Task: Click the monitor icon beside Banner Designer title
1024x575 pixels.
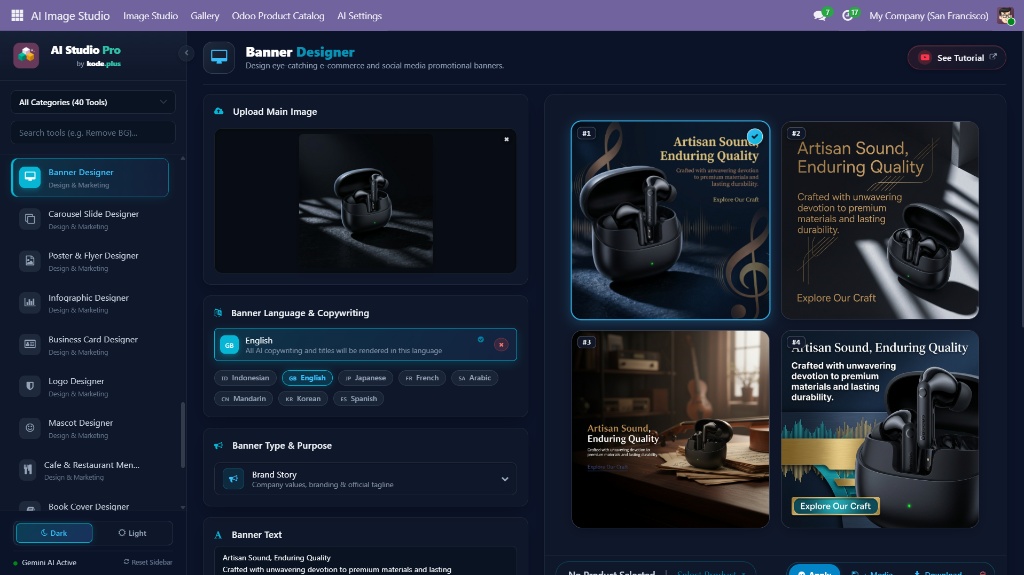Action: (x=219, y=58)
